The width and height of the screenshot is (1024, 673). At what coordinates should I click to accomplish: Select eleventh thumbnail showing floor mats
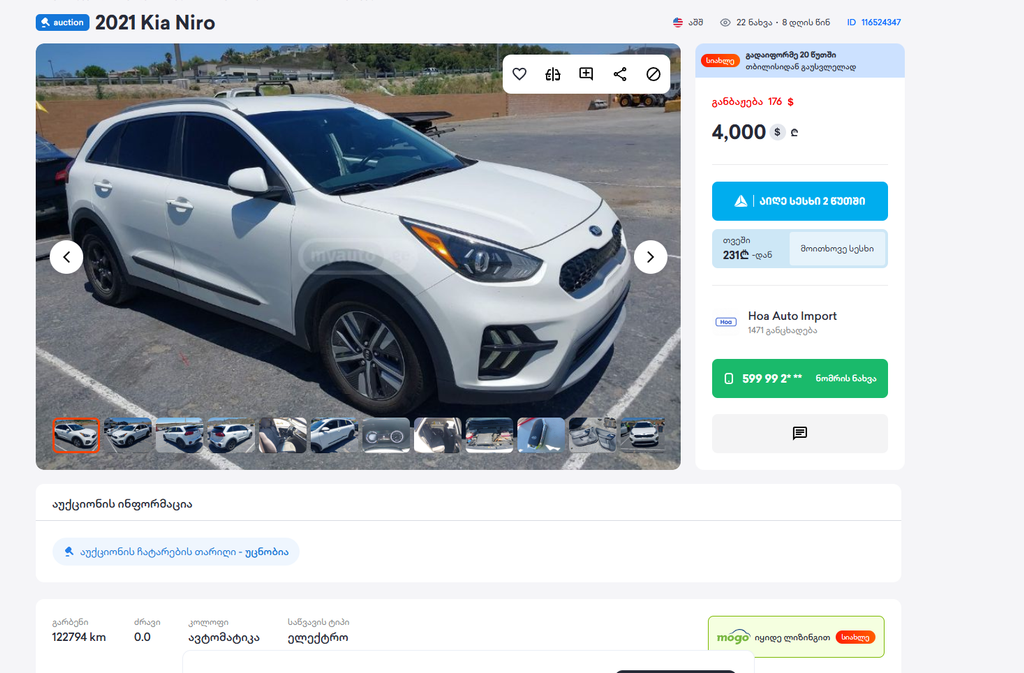click(x=592, y=435)
